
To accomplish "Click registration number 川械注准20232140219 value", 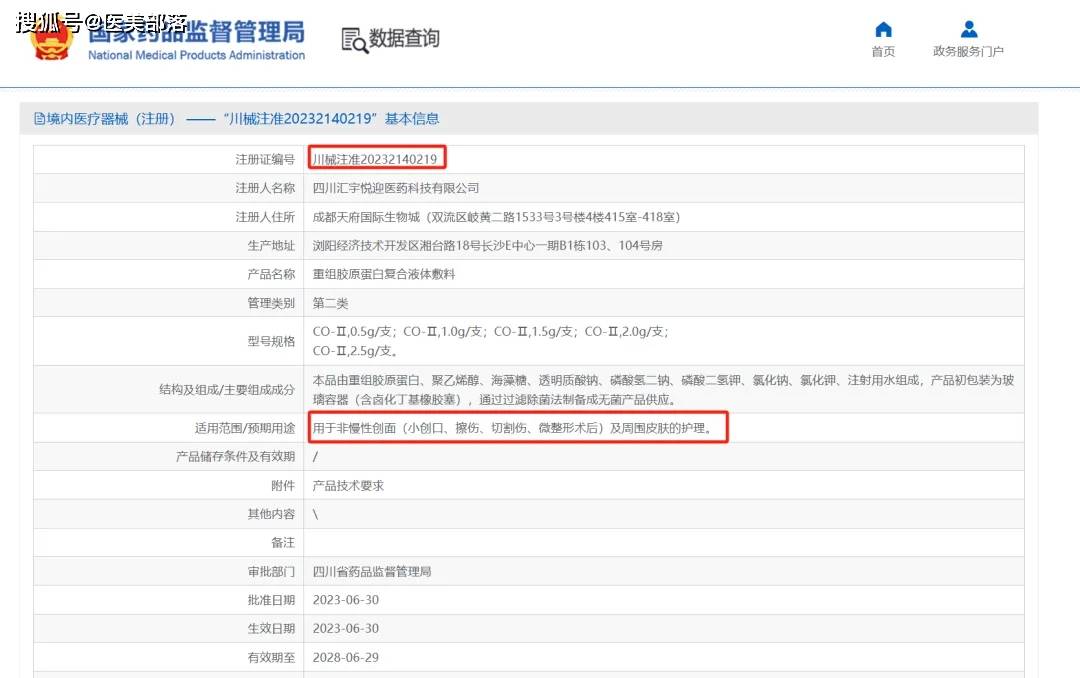I will [375, 159].
